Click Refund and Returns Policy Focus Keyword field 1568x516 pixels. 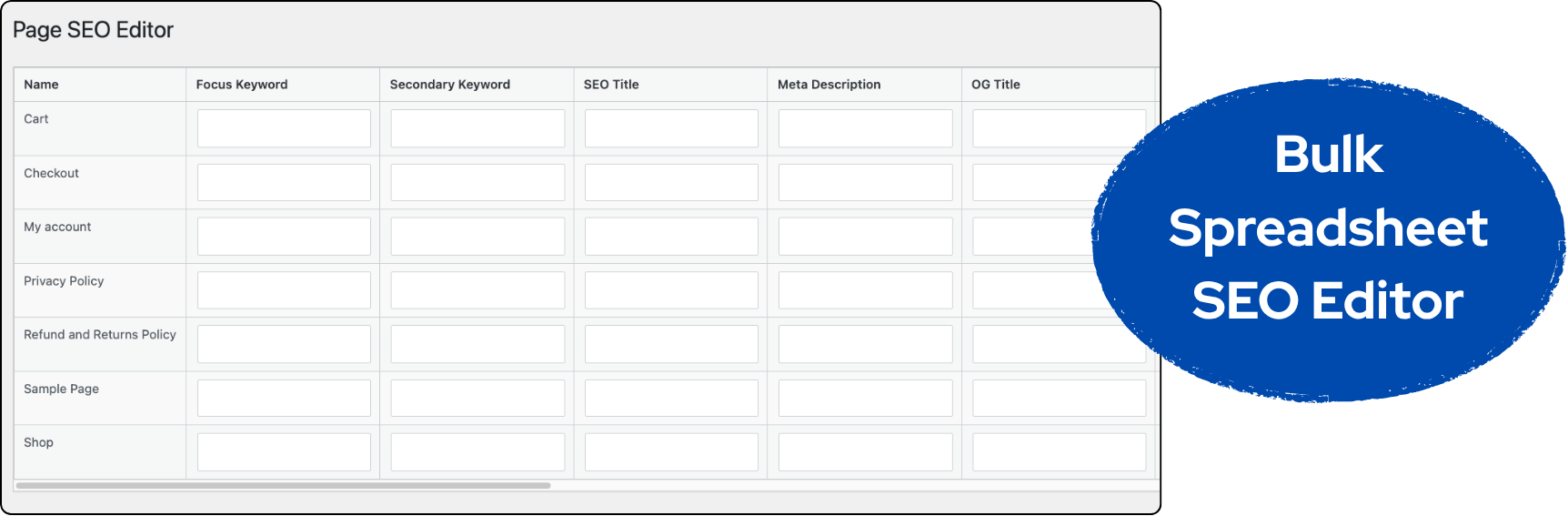284,344
